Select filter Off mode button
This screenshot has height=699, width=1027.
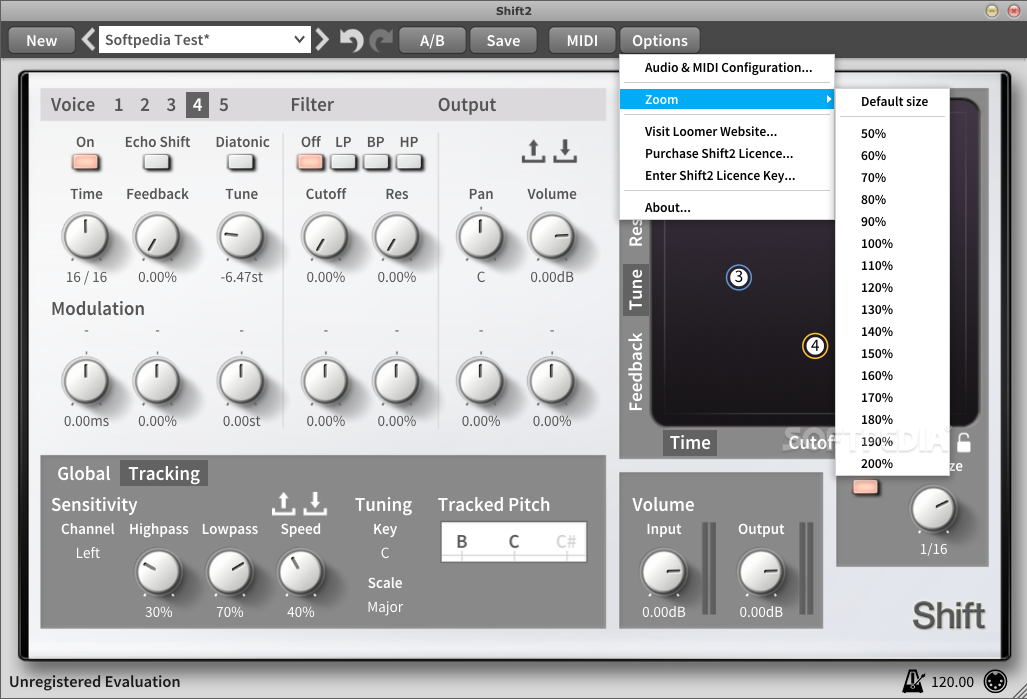coord(310,162)
